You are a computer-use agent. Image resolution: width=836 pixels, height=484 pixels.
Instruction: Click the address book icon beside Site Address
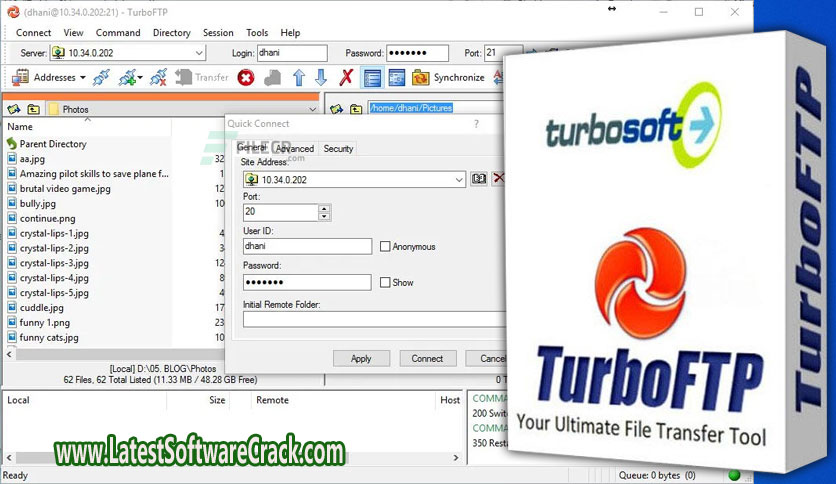479,179
